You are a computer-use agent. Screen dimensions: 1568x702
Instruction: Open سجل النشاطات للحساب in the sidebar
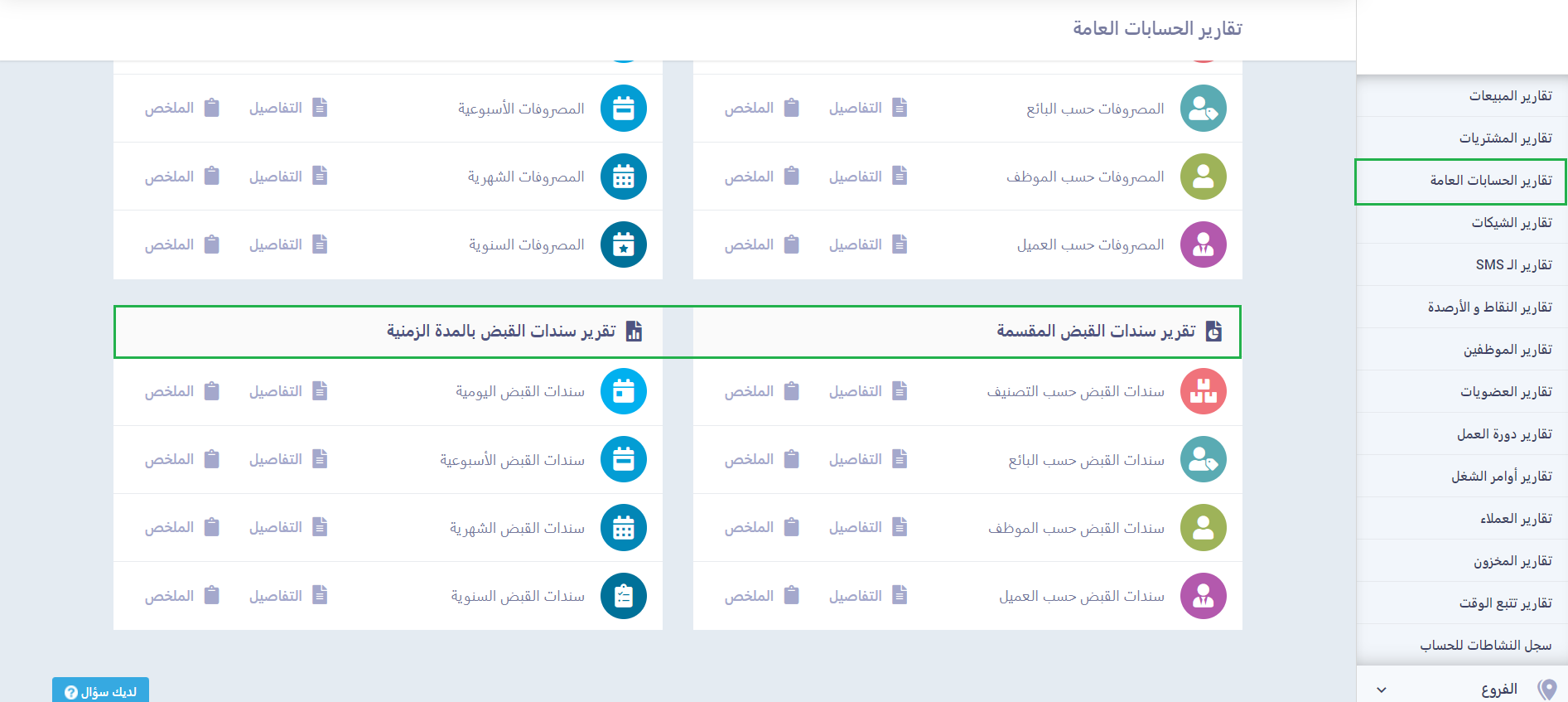point(1485,646)
